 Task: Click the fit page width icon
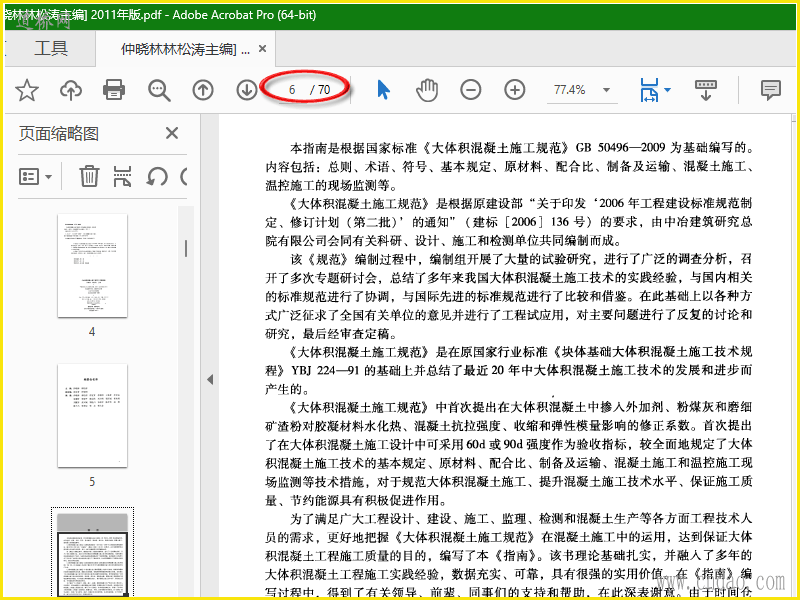pos(649,90)
